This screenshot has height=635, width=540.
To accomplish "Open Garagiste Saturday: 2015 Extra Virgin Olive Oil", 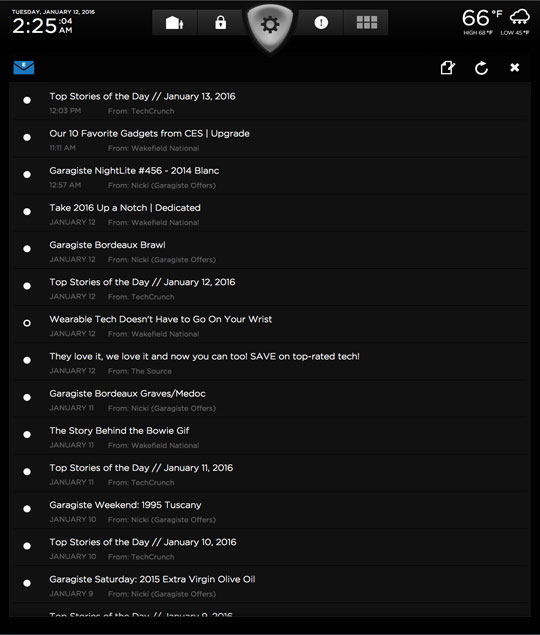I will [x=272, y=585].
